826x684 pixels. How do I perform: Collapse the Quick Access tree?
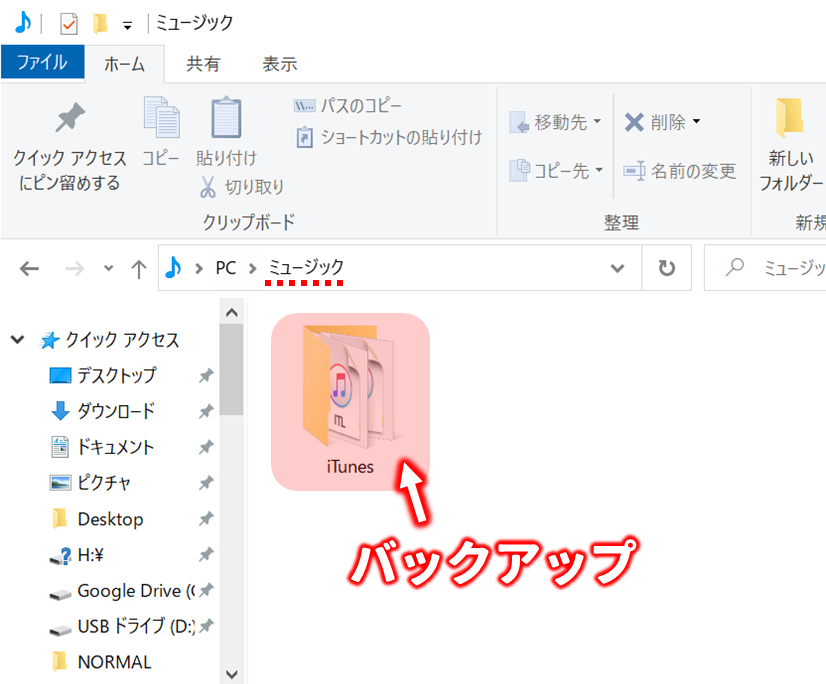tap(18, 340)
